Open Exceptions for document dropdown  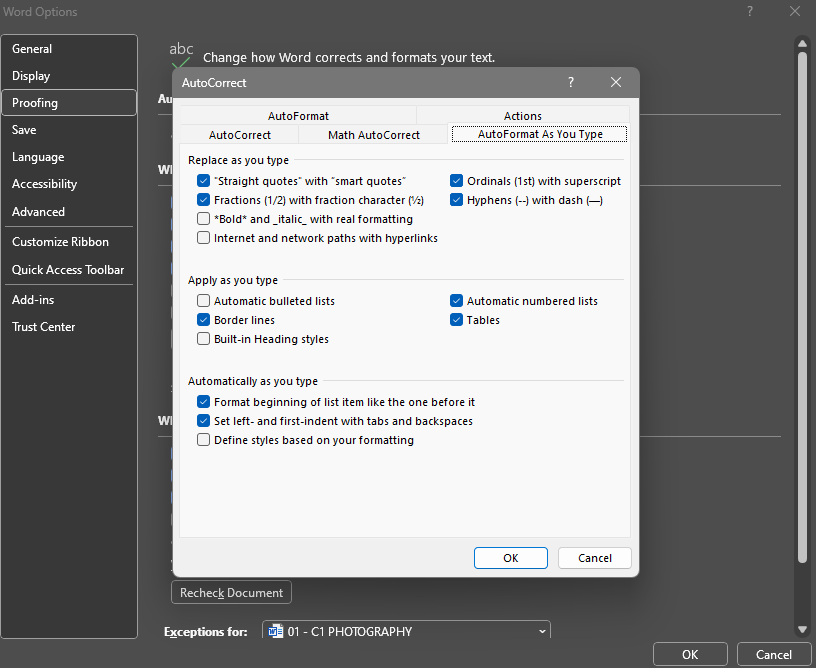[406, 631]
